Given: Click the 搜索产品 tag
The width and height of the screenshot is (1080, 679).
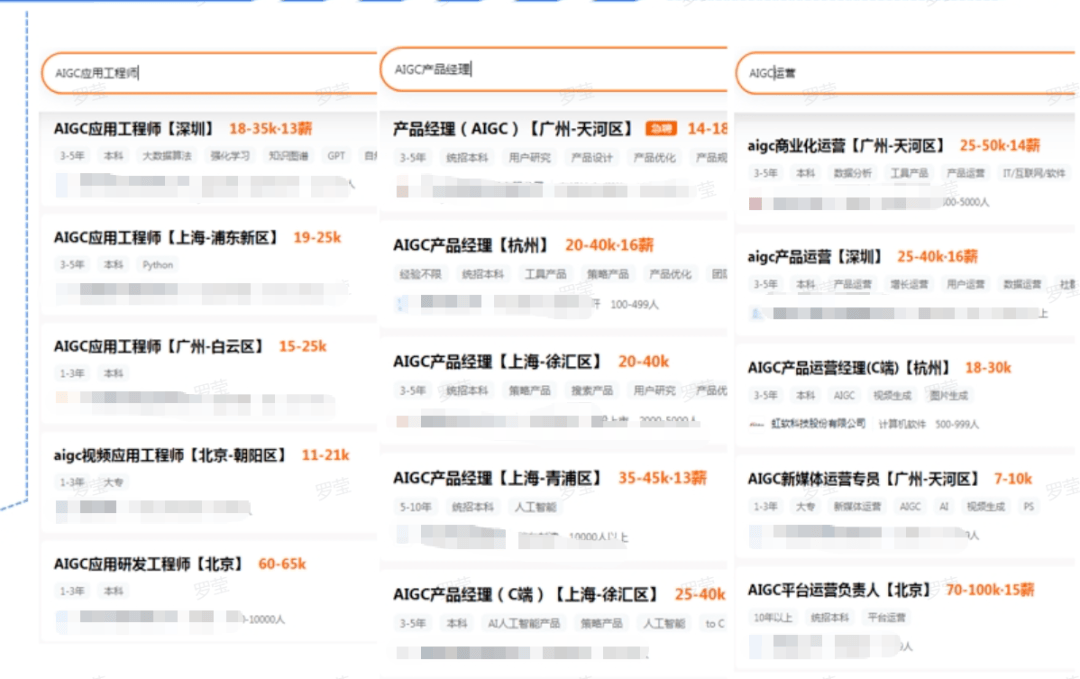Looking at the screenshot, I should 589,391.
